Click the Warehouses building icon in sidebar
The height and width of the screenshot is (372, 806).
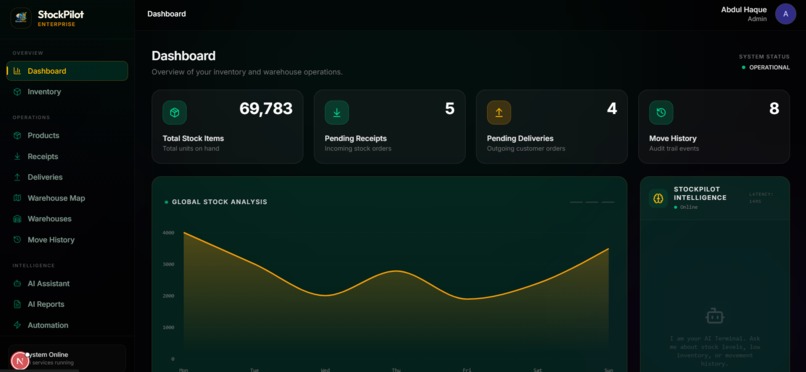pos(17,219)
